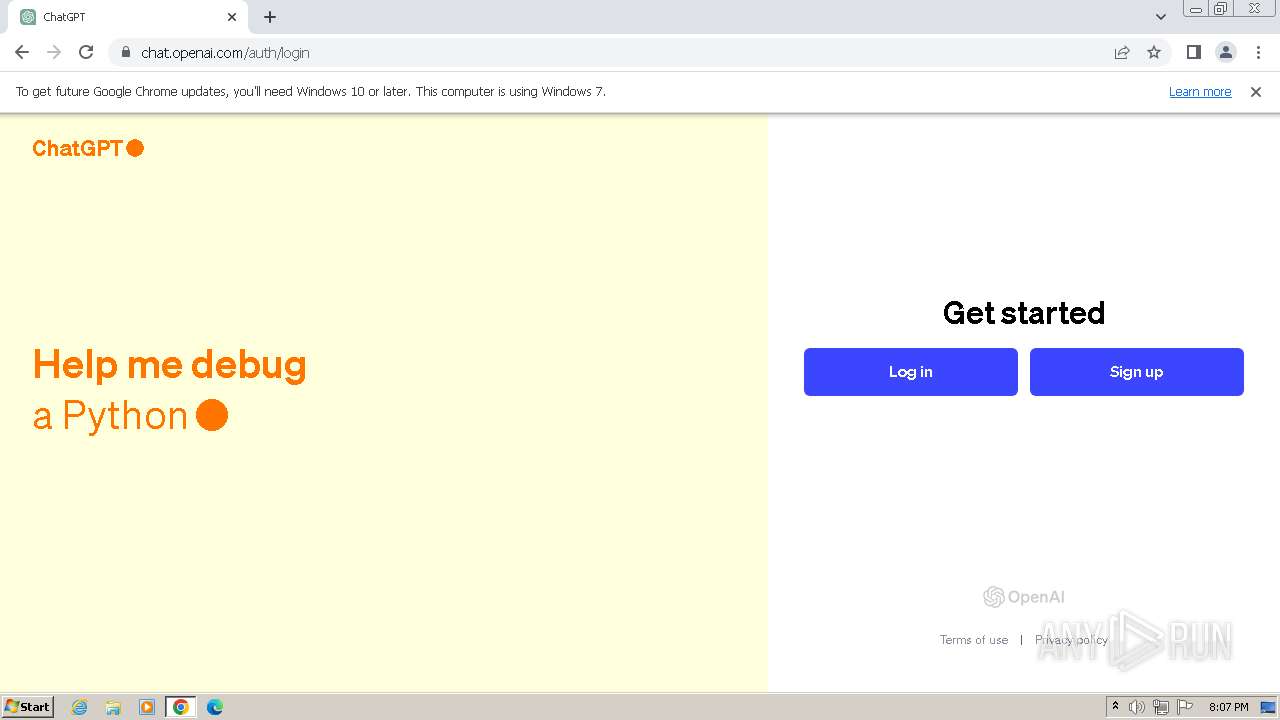The height and width of the screenshot is (720, 1280).
Task: Click the 'Get started' heading
Action: tap(1024, 313)
